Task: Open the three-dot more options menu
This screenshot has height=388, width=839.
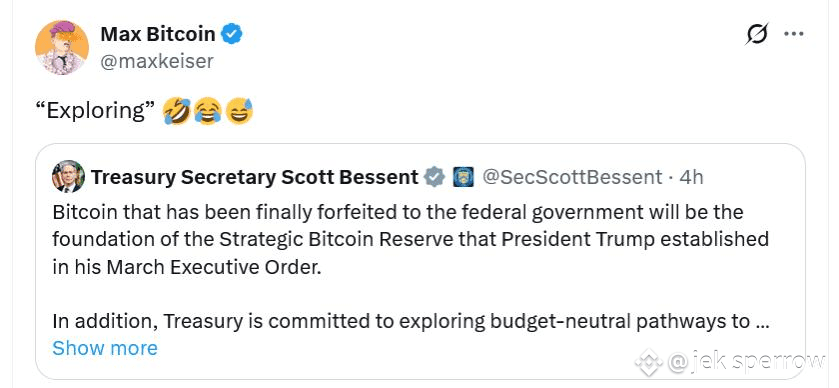Action: tap(794, 34)
